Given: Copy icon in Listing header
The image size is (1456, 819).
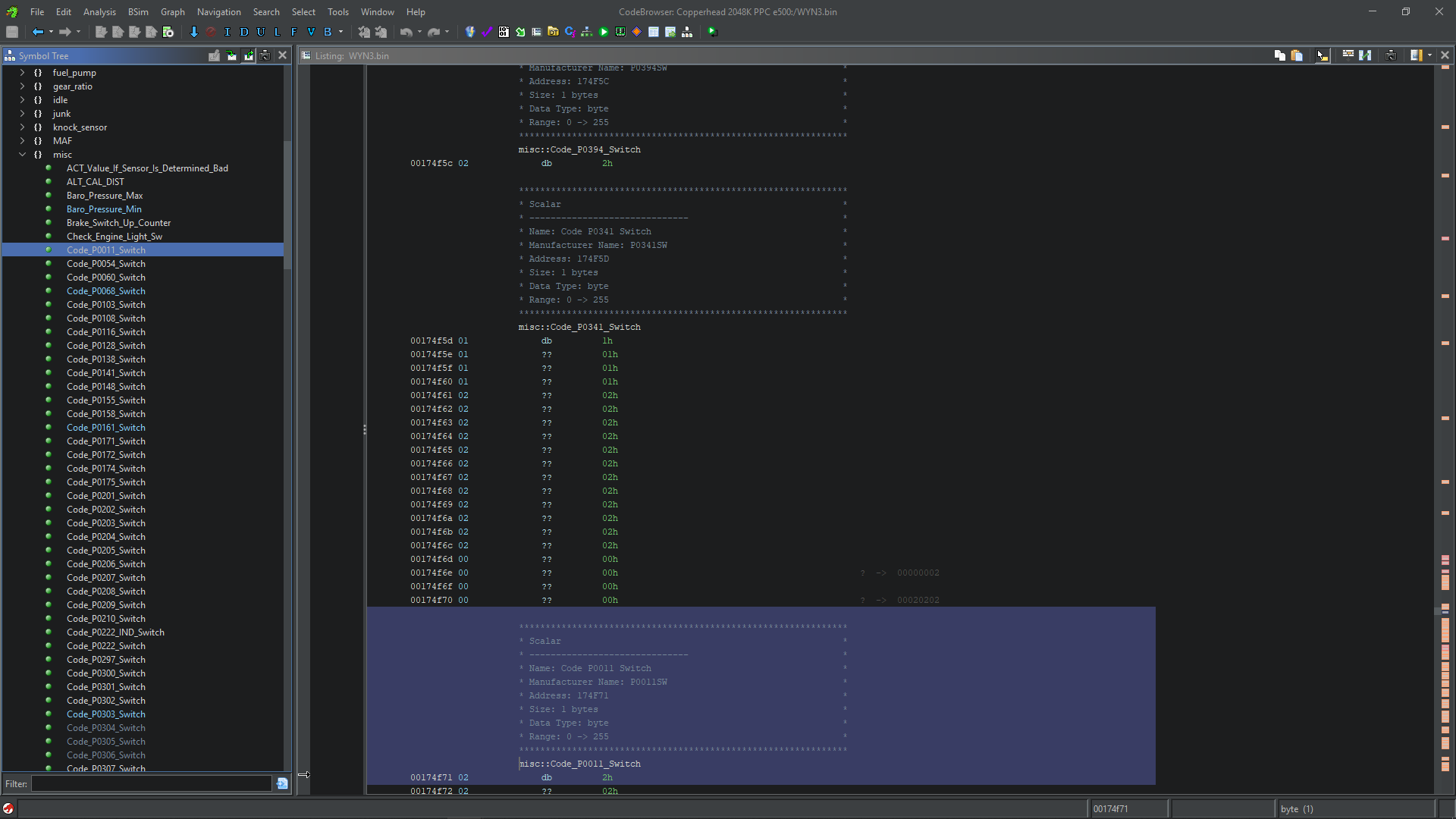Looking at the screenshot, I should (1280, 55).
